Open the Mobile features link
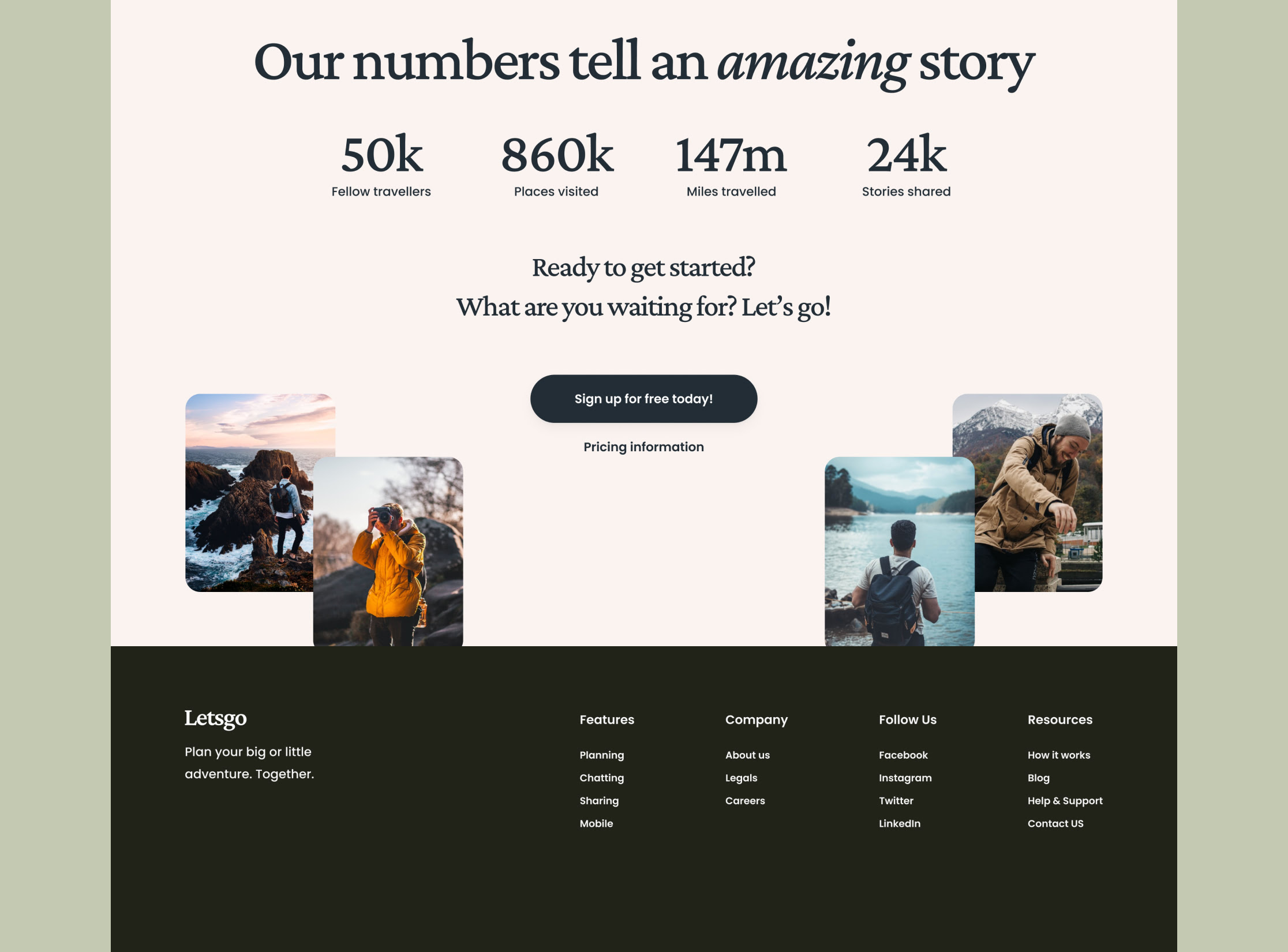 click(596, 823)
